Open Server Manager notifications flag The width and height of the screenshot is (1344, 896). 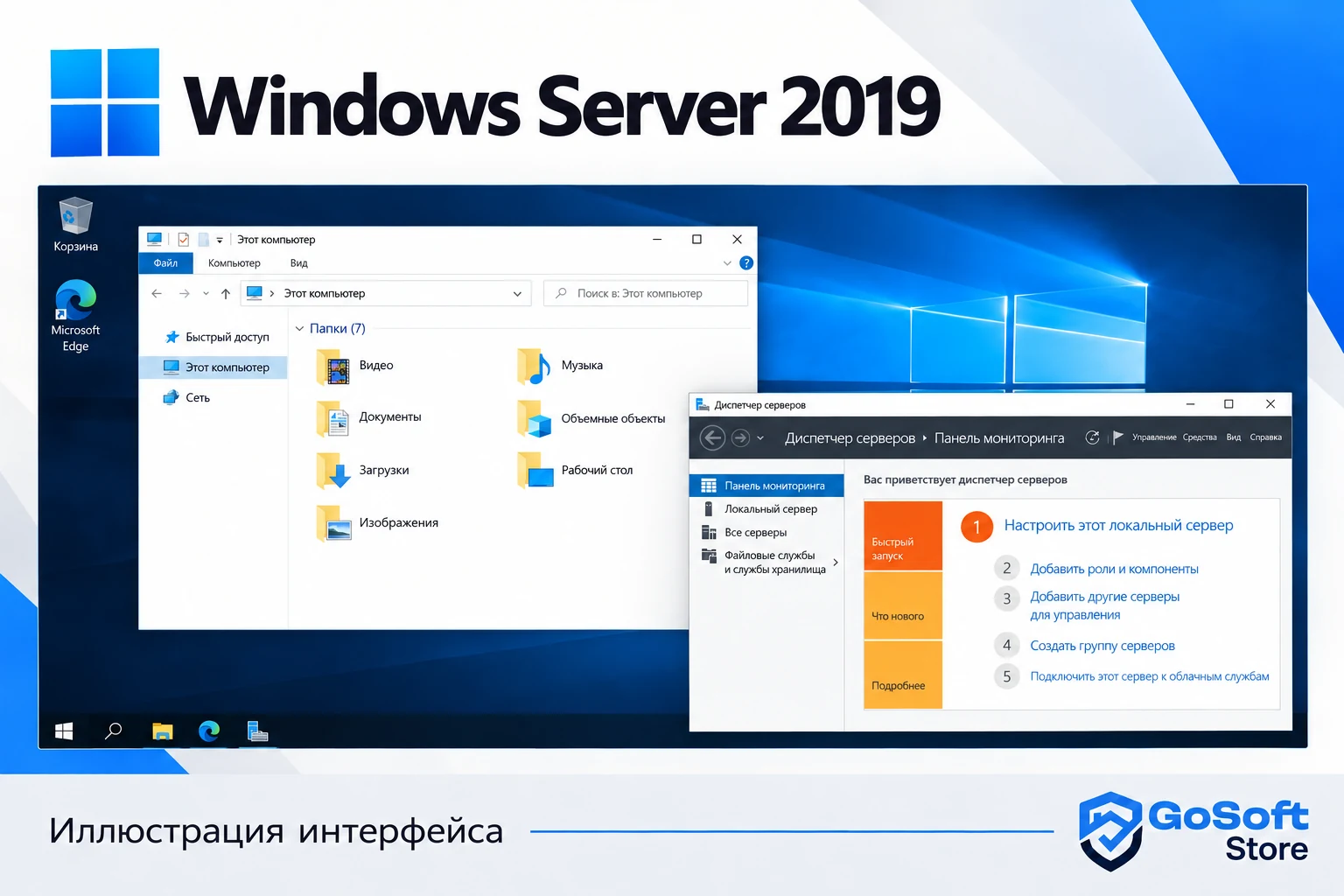pyautogui.click(x=1117, y=437)
